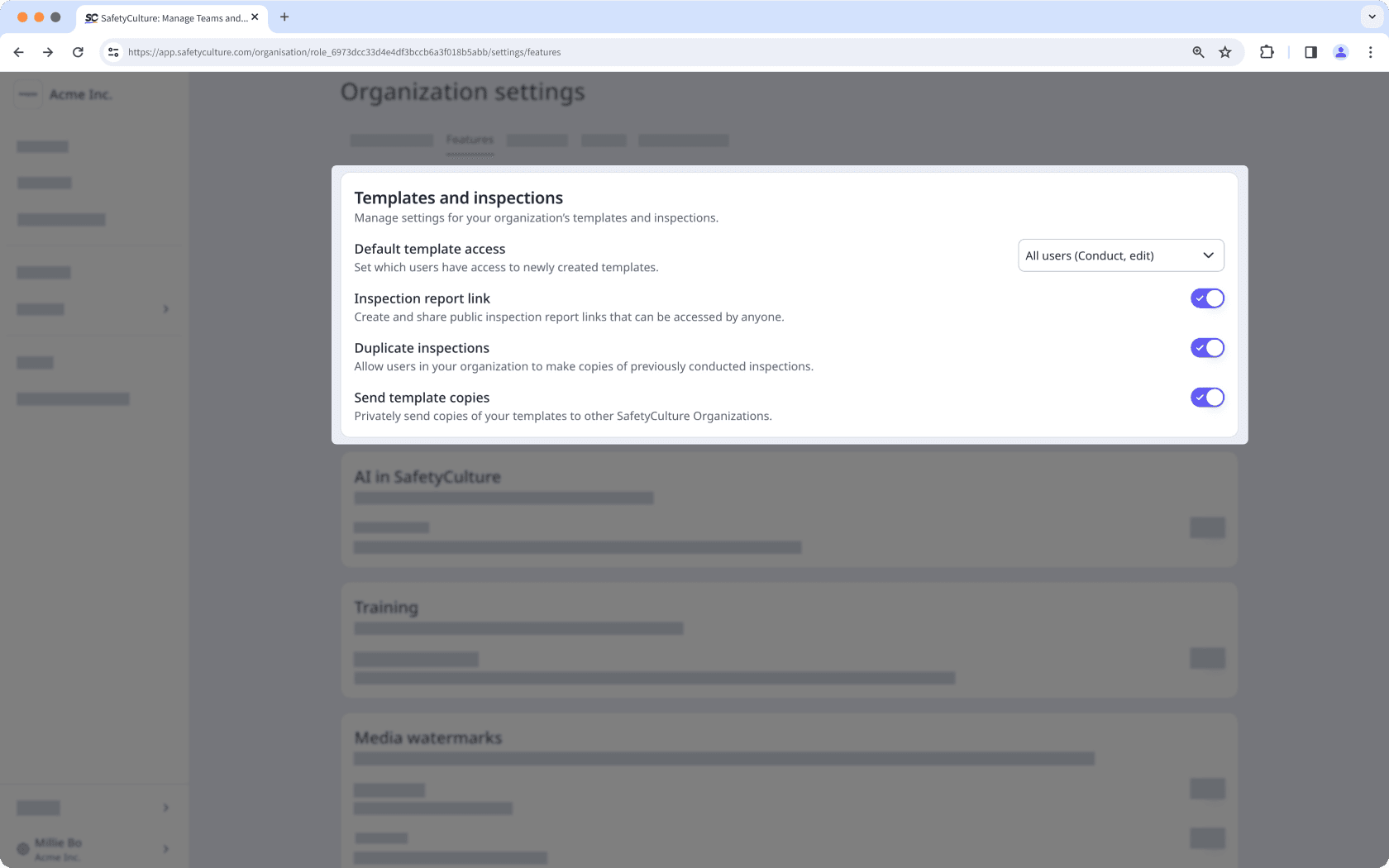
Task: Turn off Duplicate inspections
Action: 1207,347
